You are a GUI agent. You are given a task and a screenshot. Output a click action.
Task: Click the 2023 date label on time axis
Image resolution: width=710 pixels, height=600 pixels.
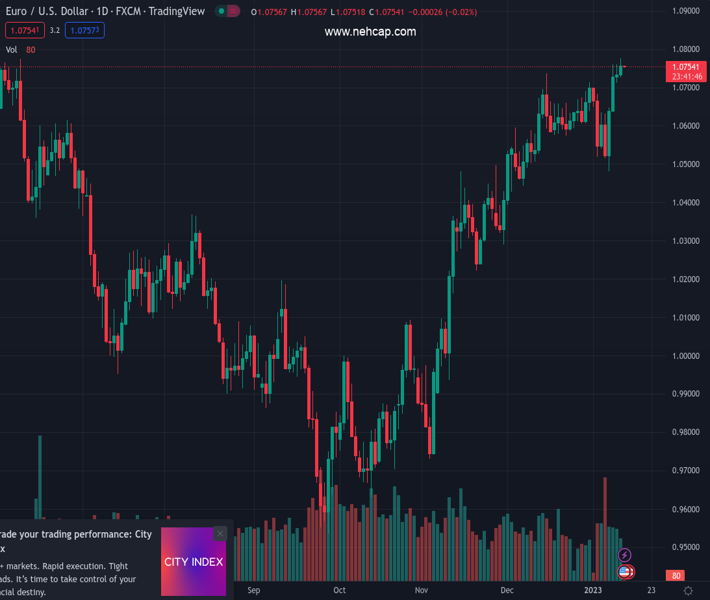click(x=593, y=591)
